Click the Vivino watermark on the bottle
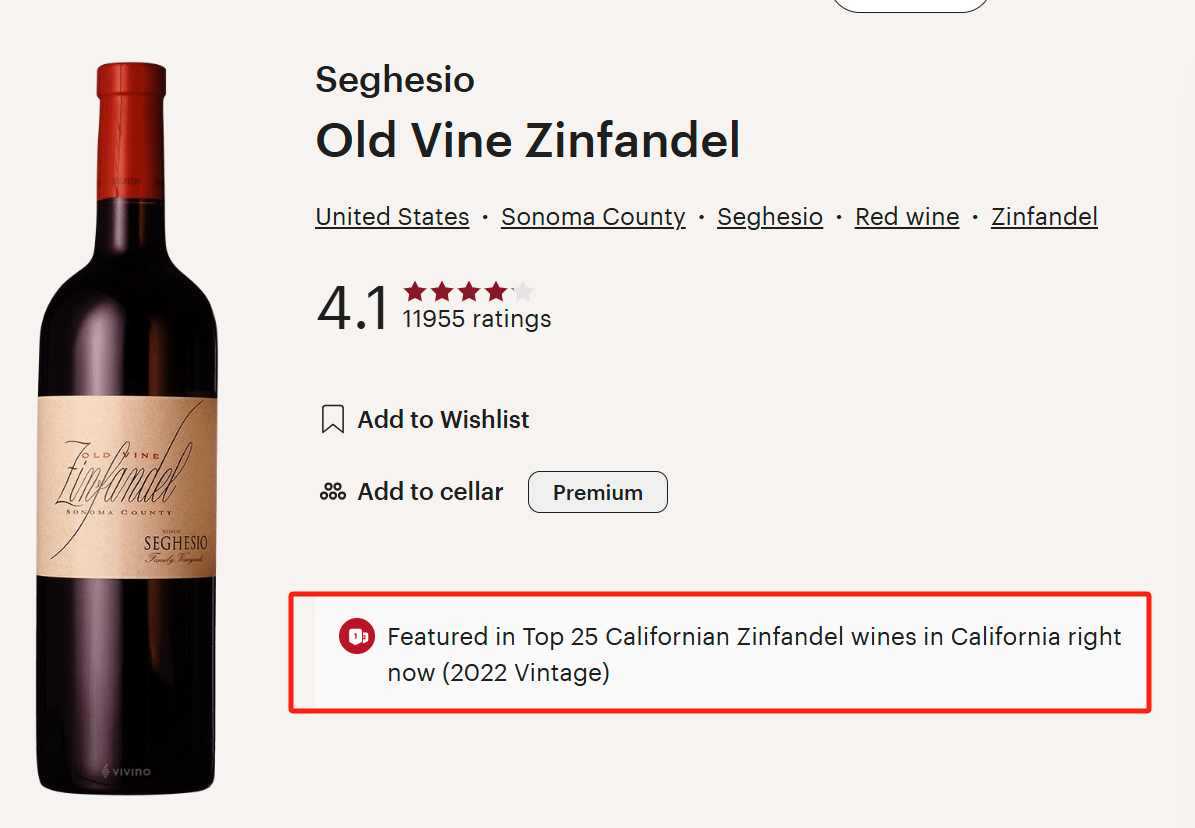This screenshot has width=1195, height=828. [126, 771]
